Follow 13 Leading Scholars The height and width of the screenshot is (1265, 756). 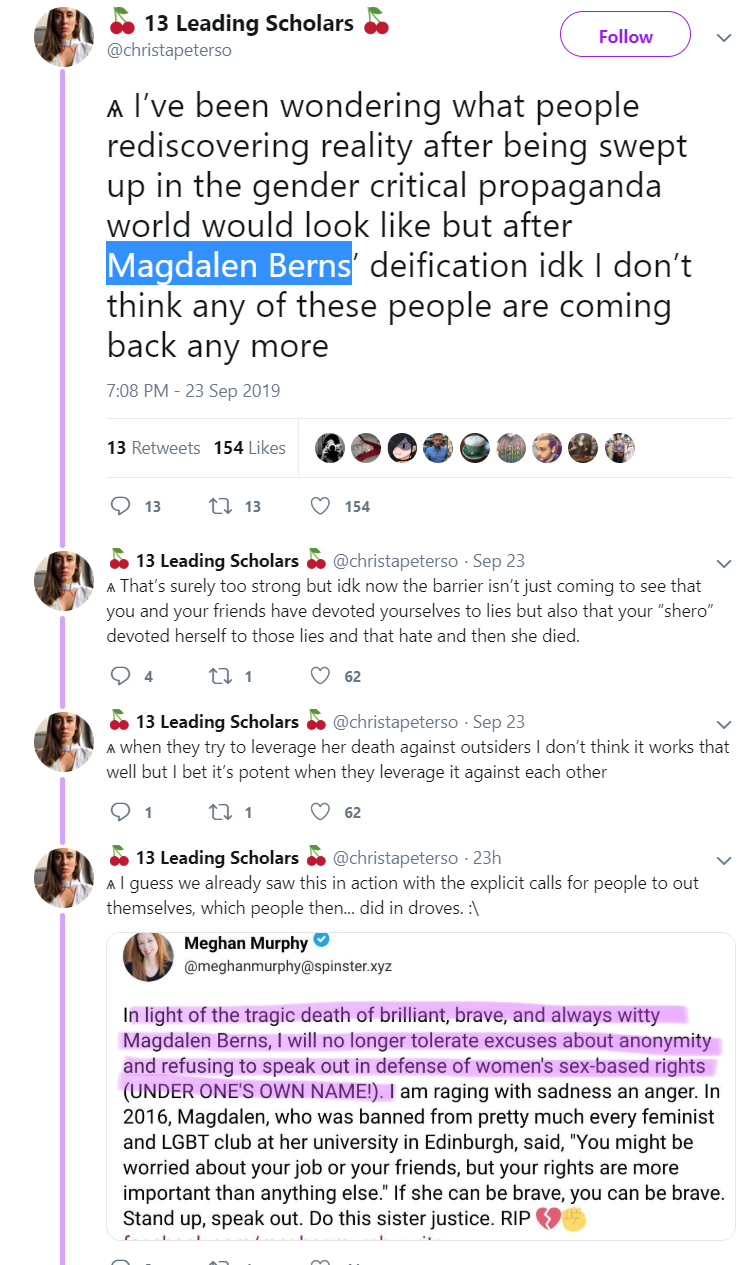coord(625,36)
